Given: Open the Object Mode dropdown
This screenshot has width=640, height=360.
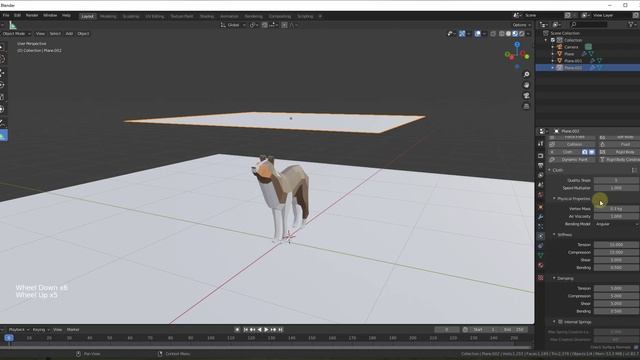Looking at the screenshot, I should tap(16, 34).
